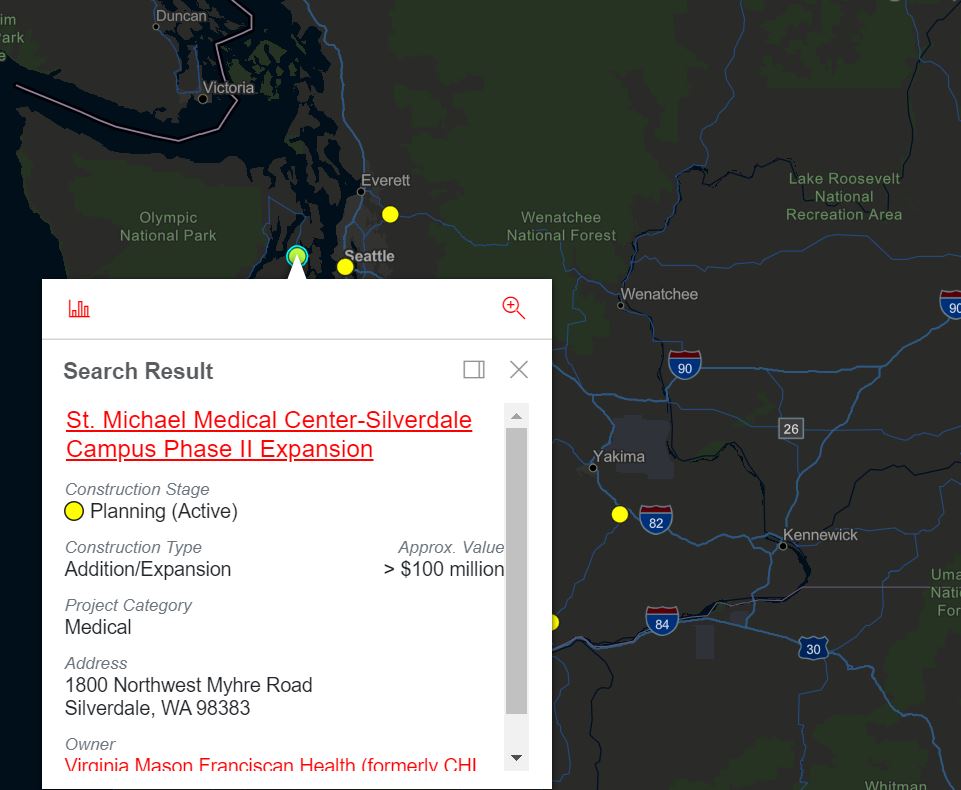Click the Everett city label
Screen dimensions: 961x790
tap(386, 180)
